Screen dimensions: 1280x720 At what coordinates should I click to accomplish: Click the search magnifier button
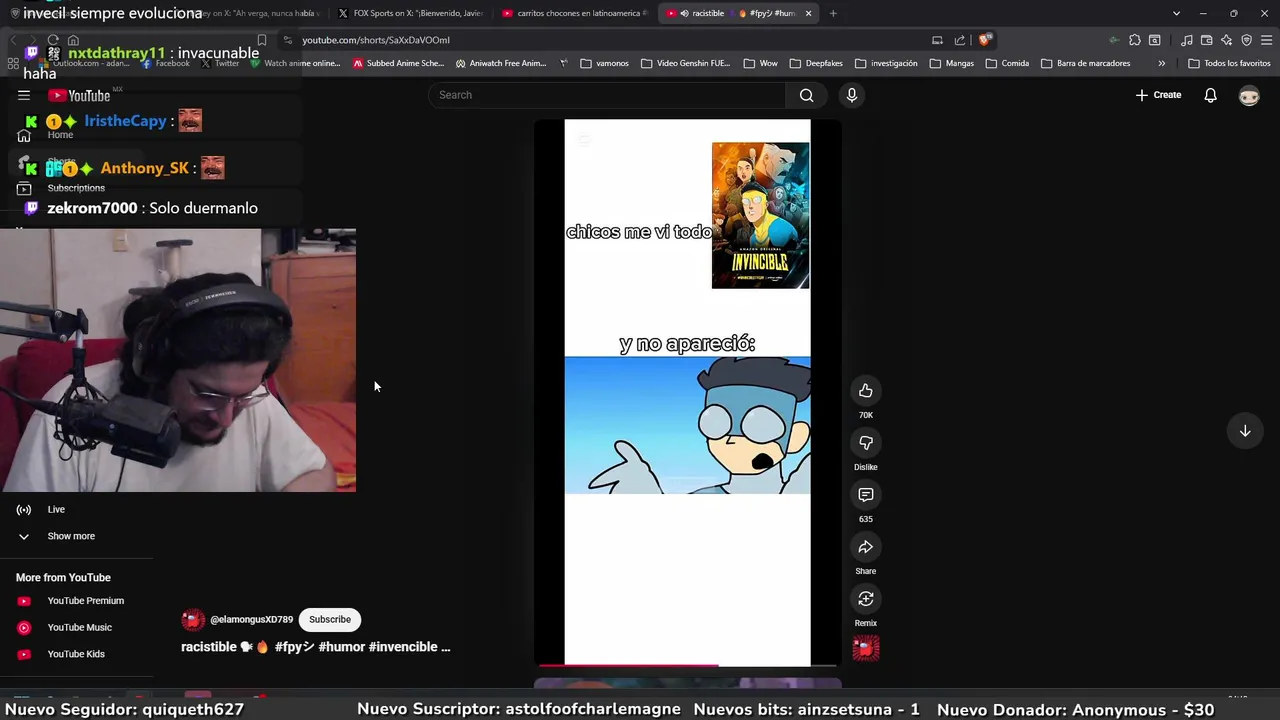[806, 95]
